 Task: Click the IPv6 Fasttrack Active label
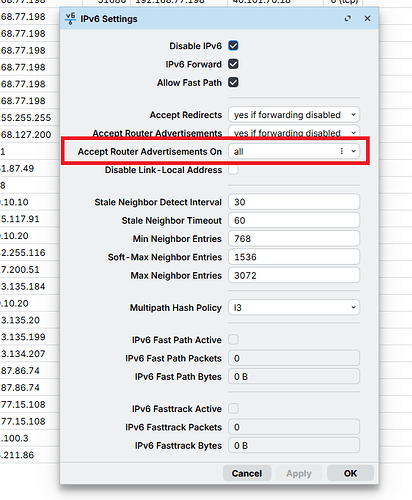(x=177, y=409)
